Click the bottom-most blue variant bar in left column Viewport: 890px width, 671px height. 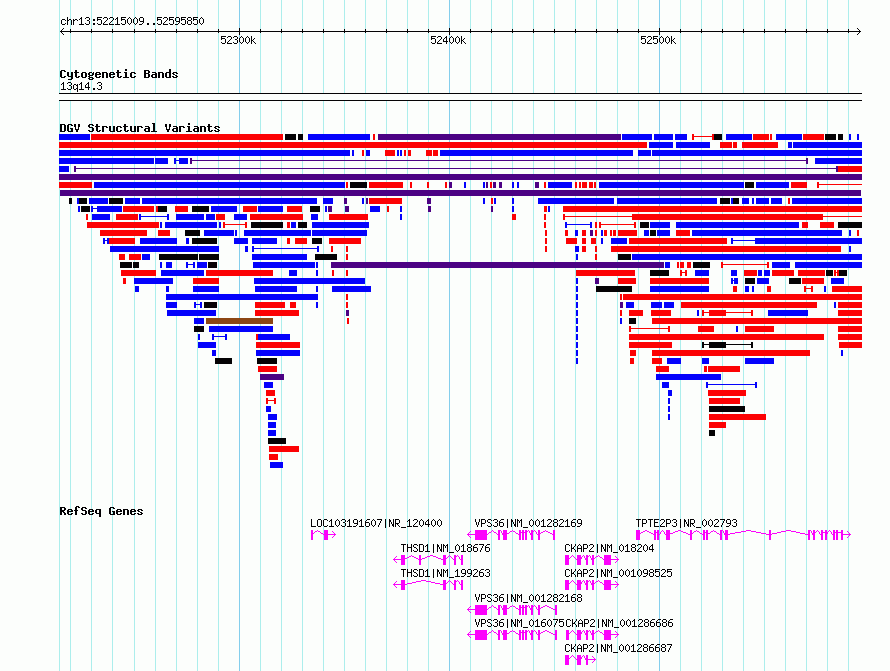(276, 465)
